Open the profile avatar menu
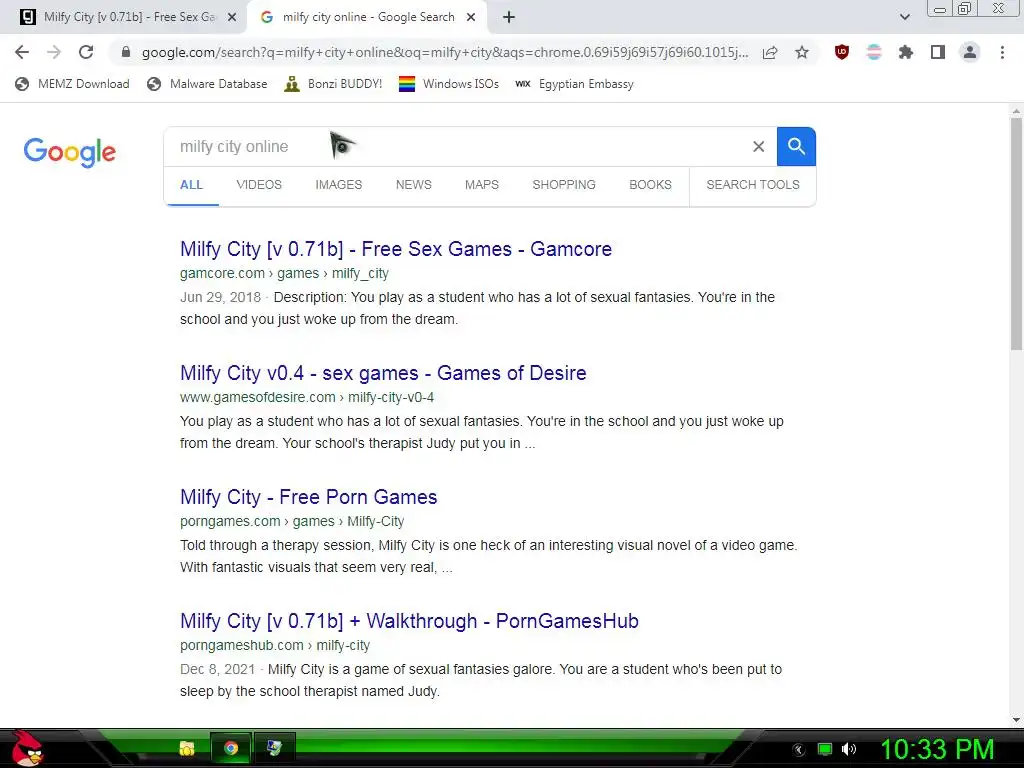 (x=970, y=52)
